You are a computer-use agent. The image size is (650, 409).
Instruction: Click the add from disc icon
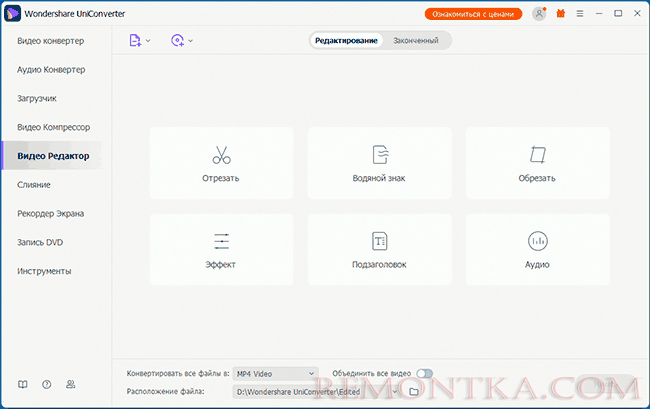click(x=177, y=40)
